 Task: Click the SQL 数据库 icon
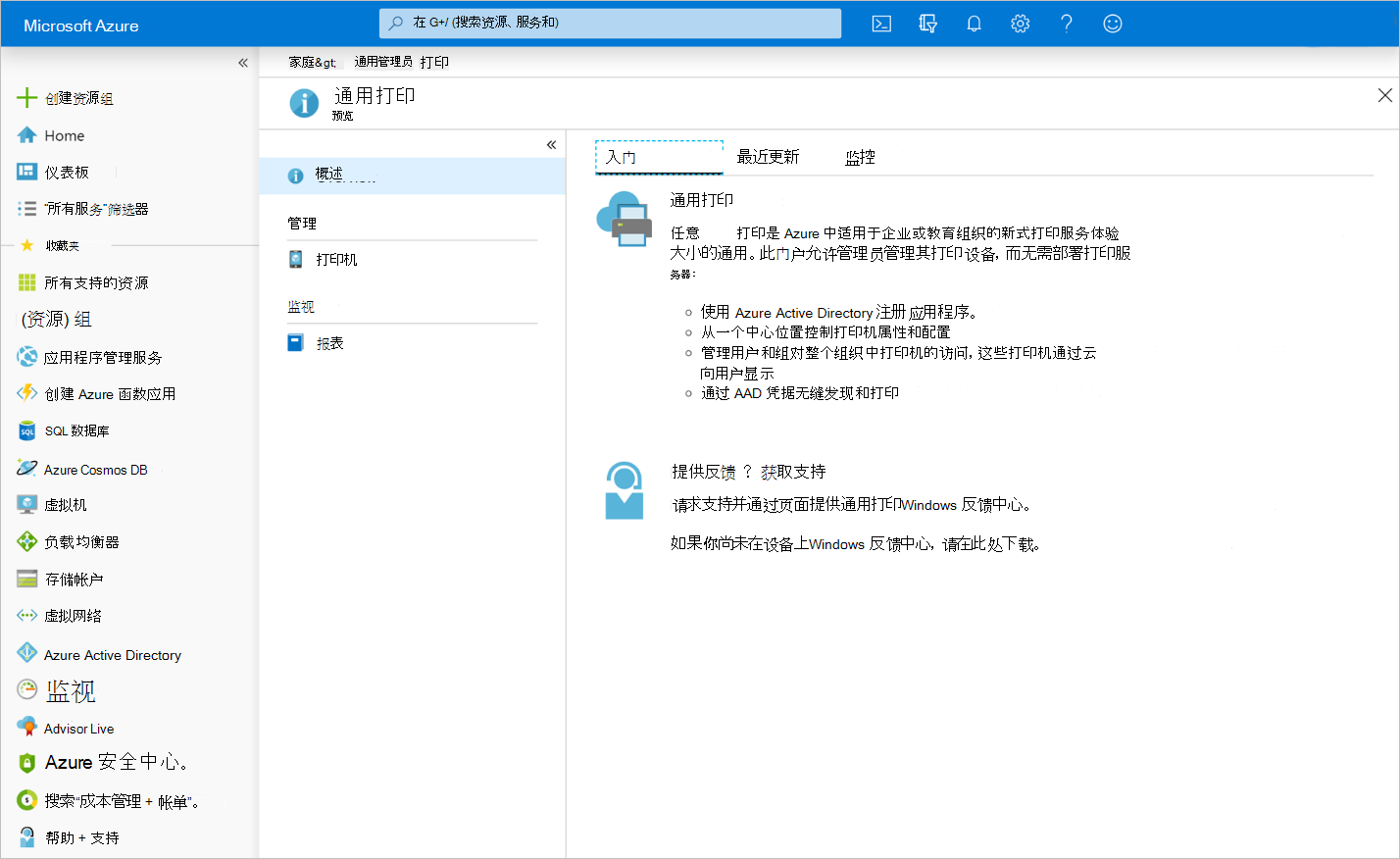(x=27, y=430)
